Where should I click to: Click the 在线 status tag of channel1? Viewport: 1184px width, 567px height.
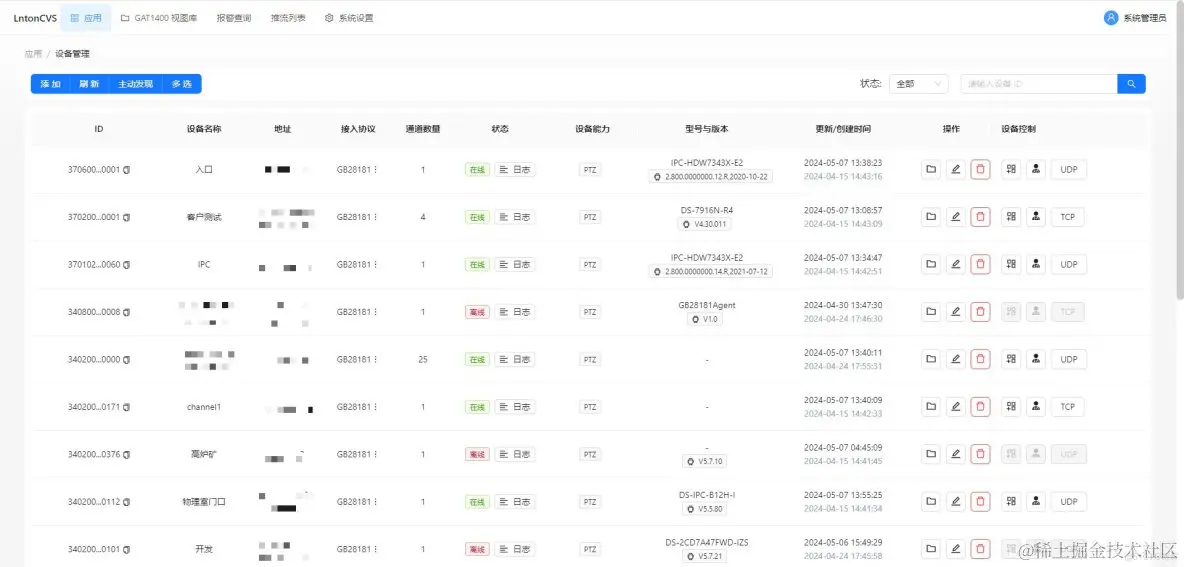click(476, 407)
